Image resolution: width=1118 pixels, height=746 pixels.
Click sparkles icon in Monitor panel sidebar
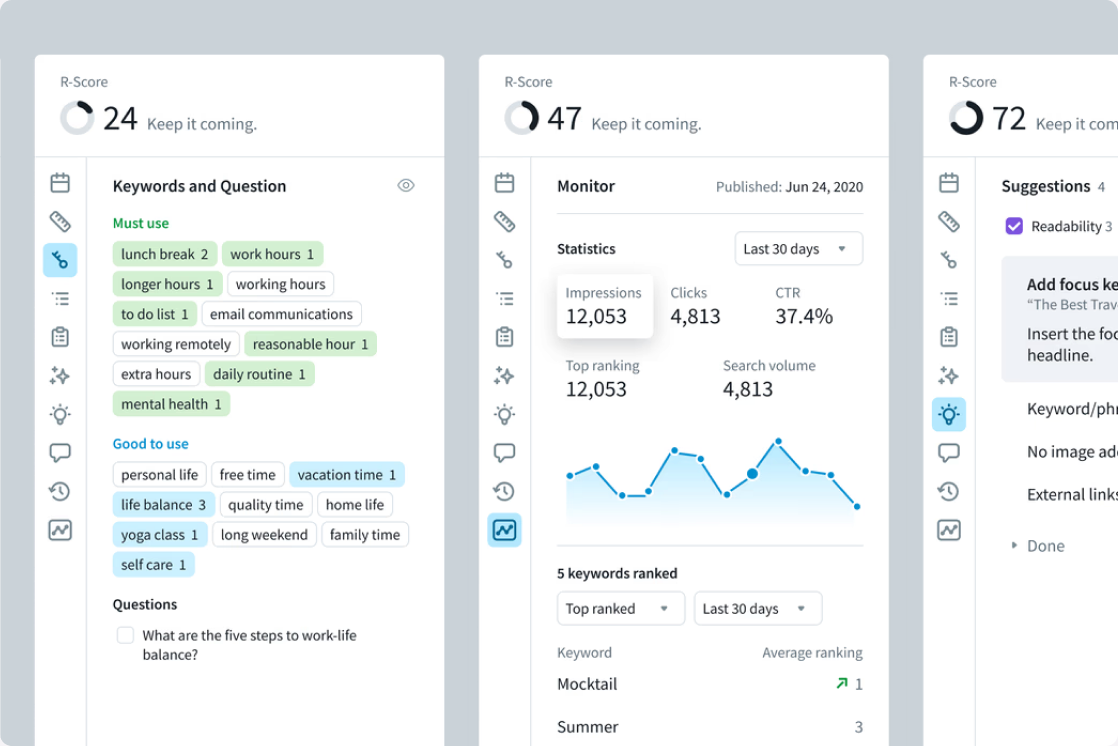(x=504, y=376)
